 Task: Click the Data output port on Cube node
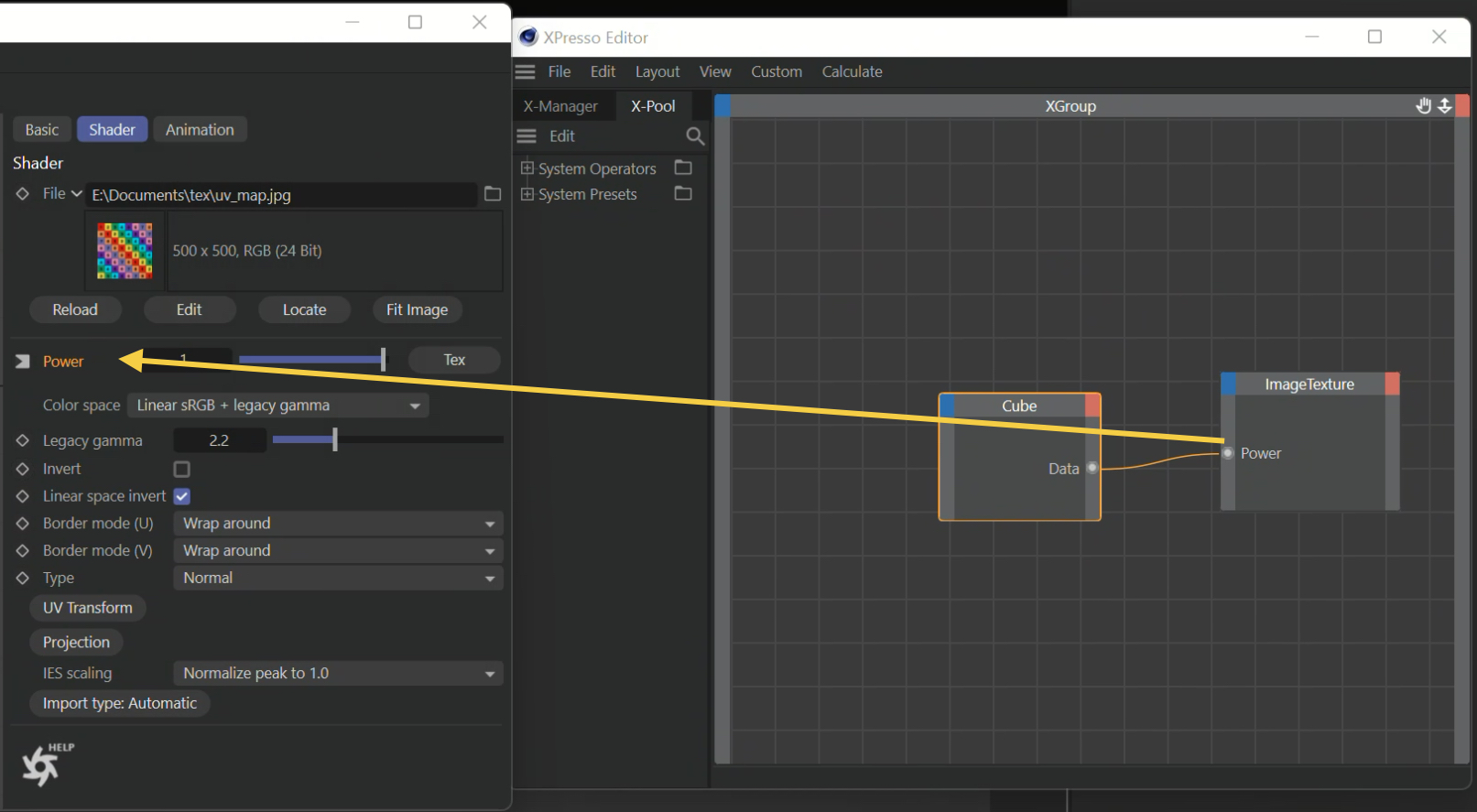[1092, 468]
